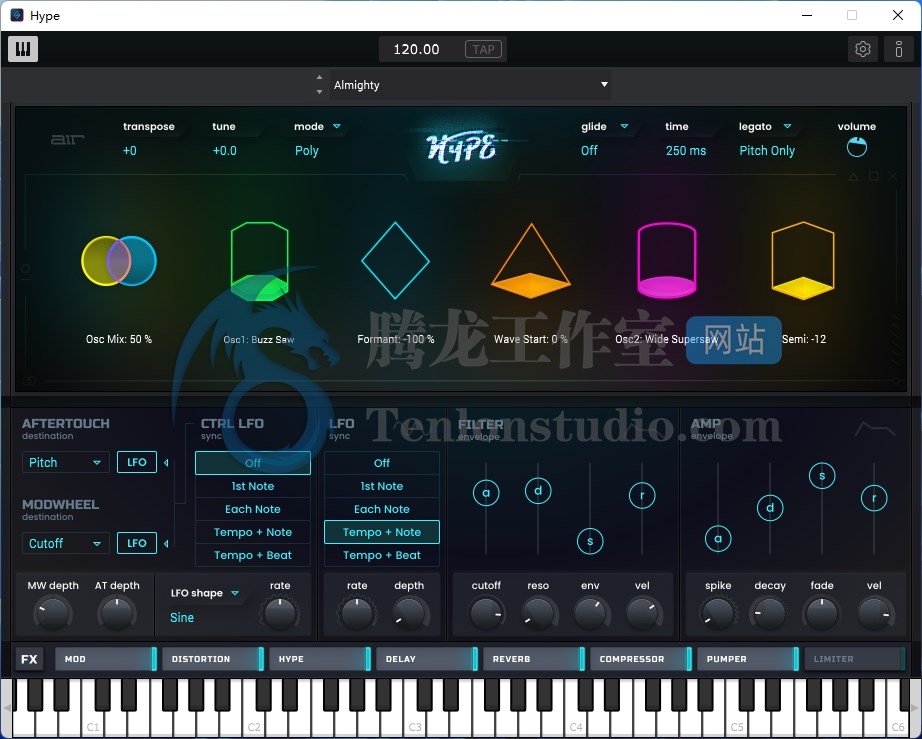The height and width of the screenshot is (739, 922).
Task: Open the MOD effect tab
Action: point(106,659)
